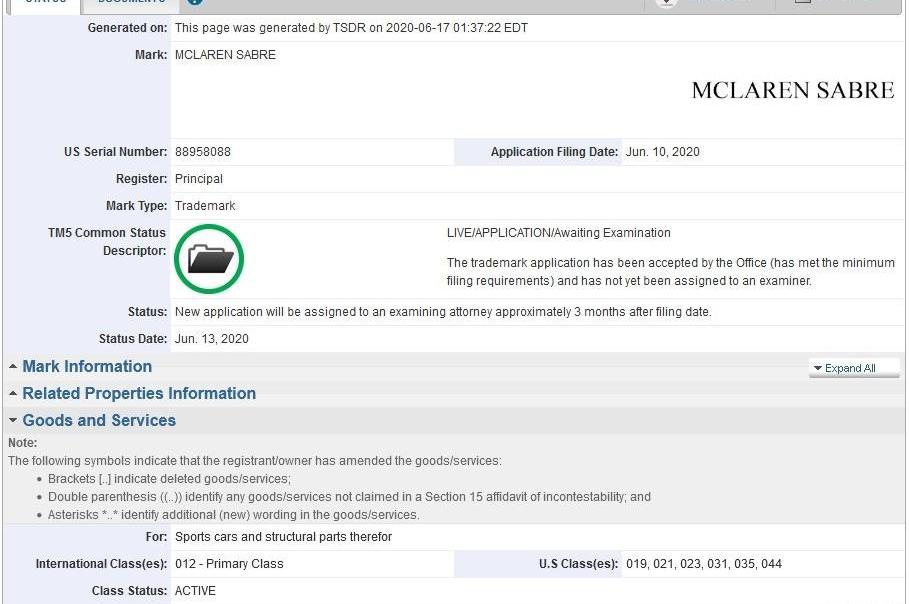Click the Status Date value Jun. 13, 2020

point(212,339)
